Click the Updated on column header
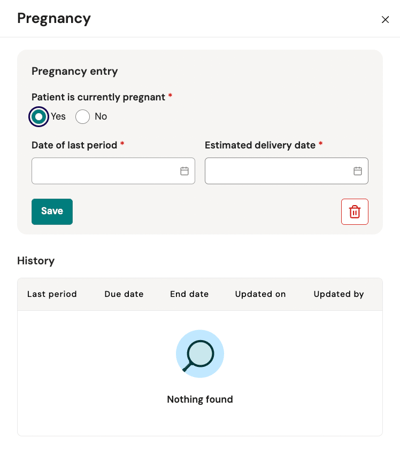The image size is (400, 455). pyautogui.click(x=260, y=294)
